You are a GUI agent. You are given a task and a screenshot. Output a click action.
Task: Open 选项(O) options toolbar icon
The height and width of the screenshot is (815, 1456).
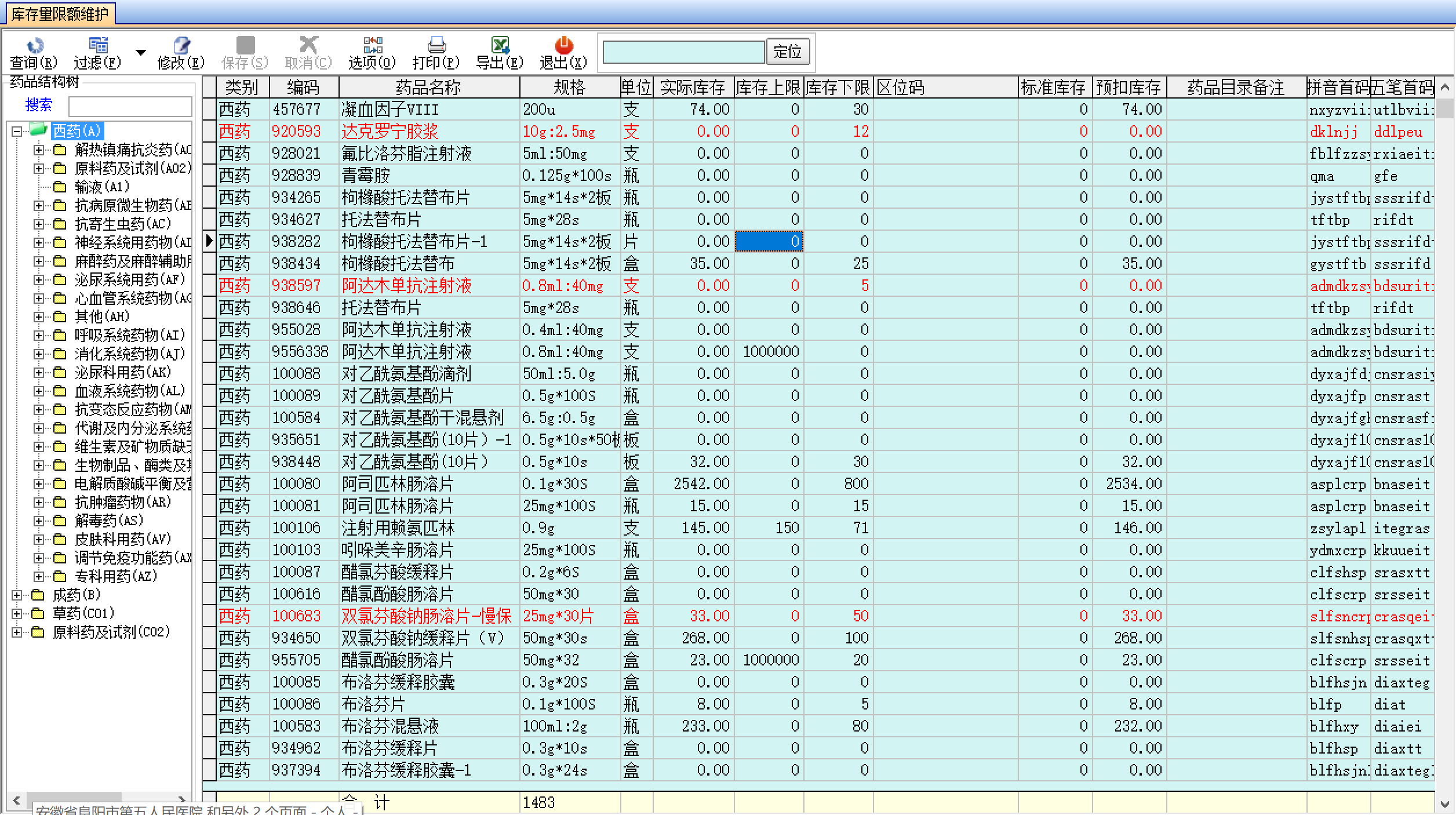372,45
